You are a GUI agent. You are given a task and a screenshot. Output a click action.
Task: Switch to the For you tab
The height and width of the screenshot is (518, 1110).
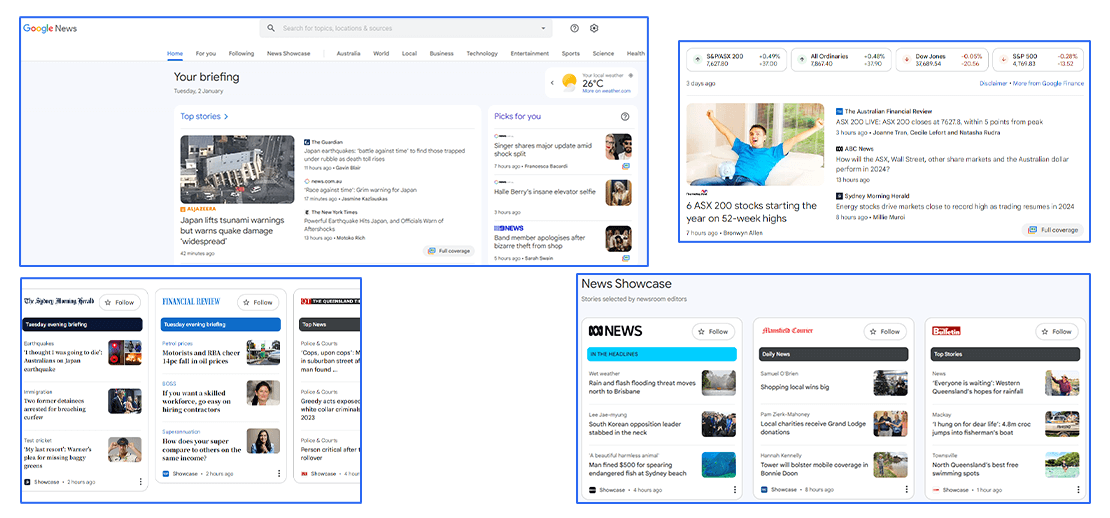pyautogui.click(x=206, y=53)
